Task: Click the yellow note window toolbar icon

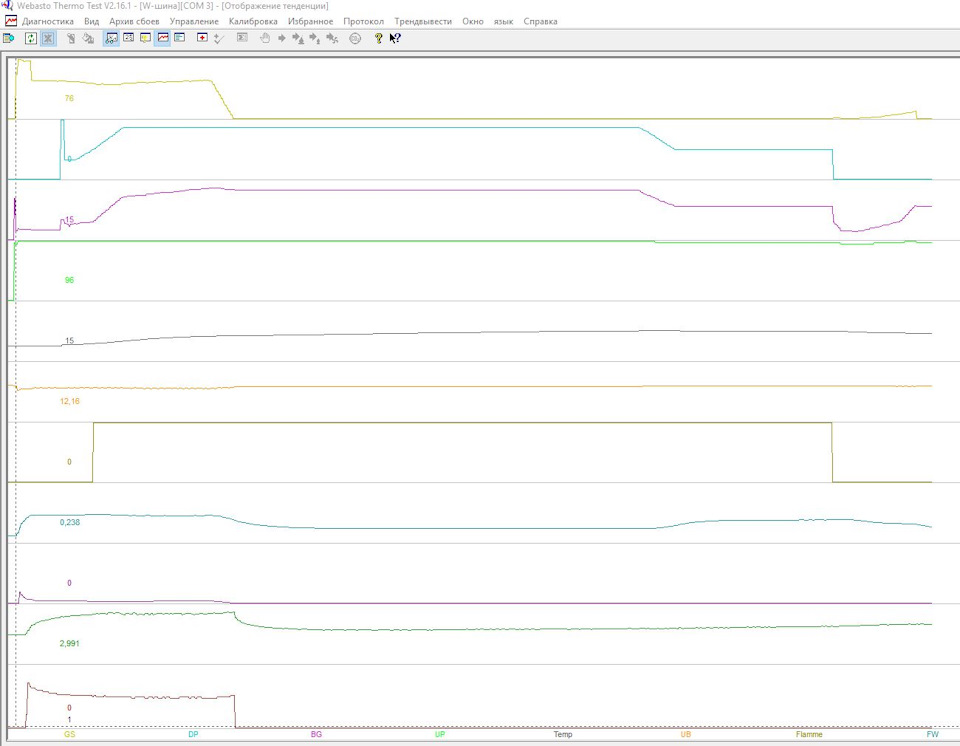Action: tap(145, 38)
